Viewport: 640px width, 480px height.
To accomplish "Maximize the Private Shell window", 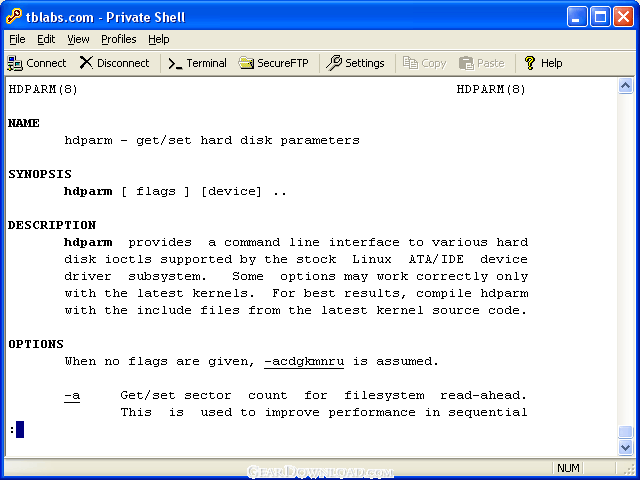I will pos(600,17).
